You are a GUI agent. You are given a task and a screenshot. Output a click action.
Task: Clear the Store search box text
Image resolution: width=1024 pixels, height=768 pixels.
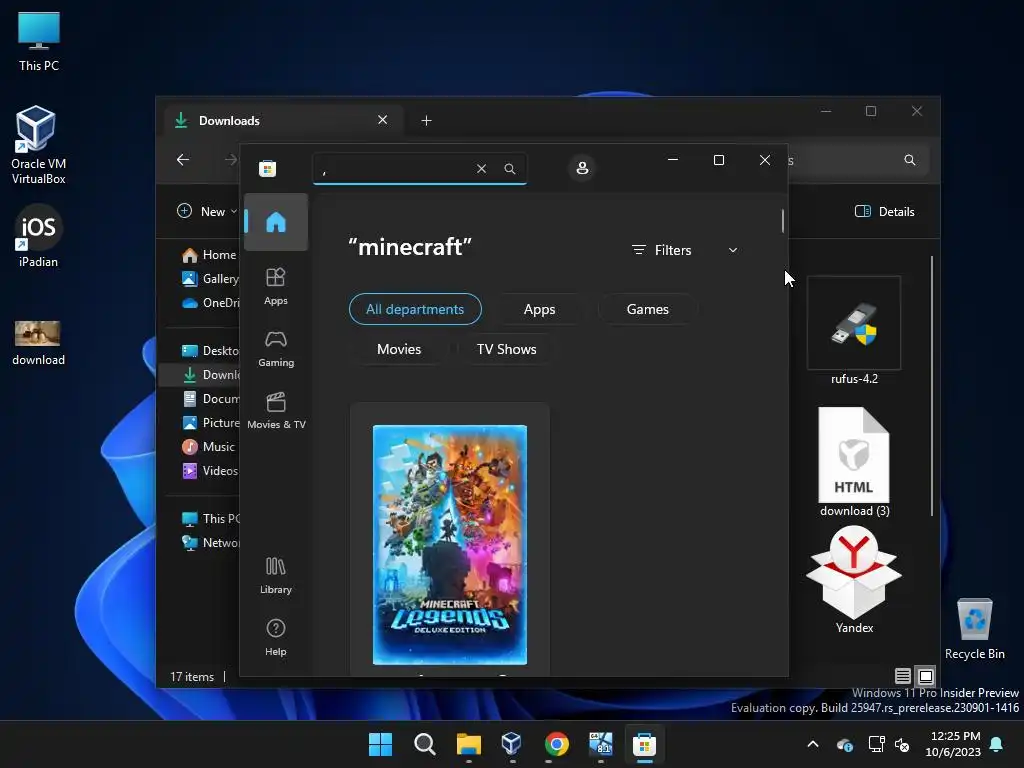pos(481,168)
